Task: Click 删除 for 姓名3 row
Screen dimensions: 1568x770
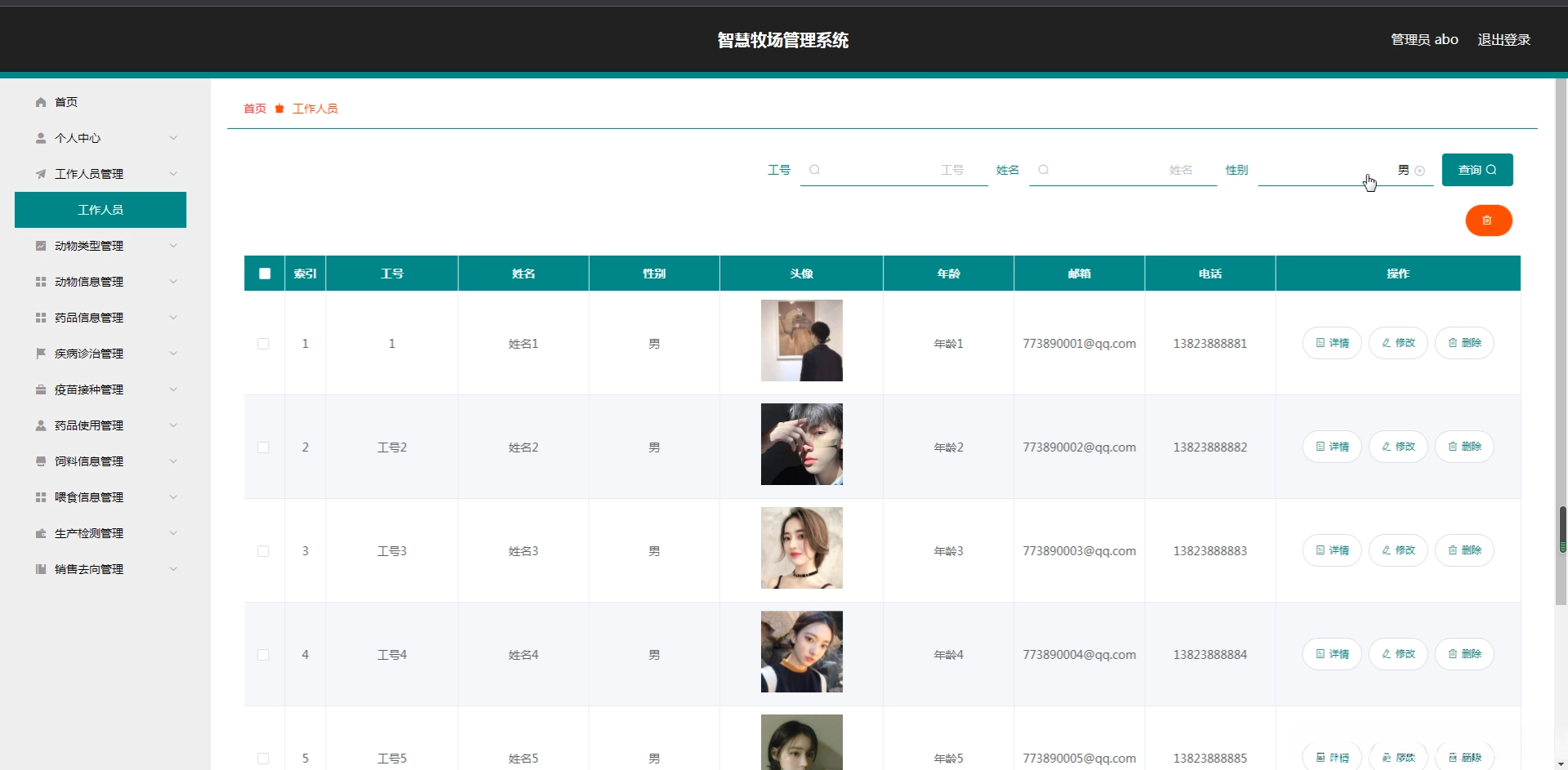Action: pos(1464,550)
